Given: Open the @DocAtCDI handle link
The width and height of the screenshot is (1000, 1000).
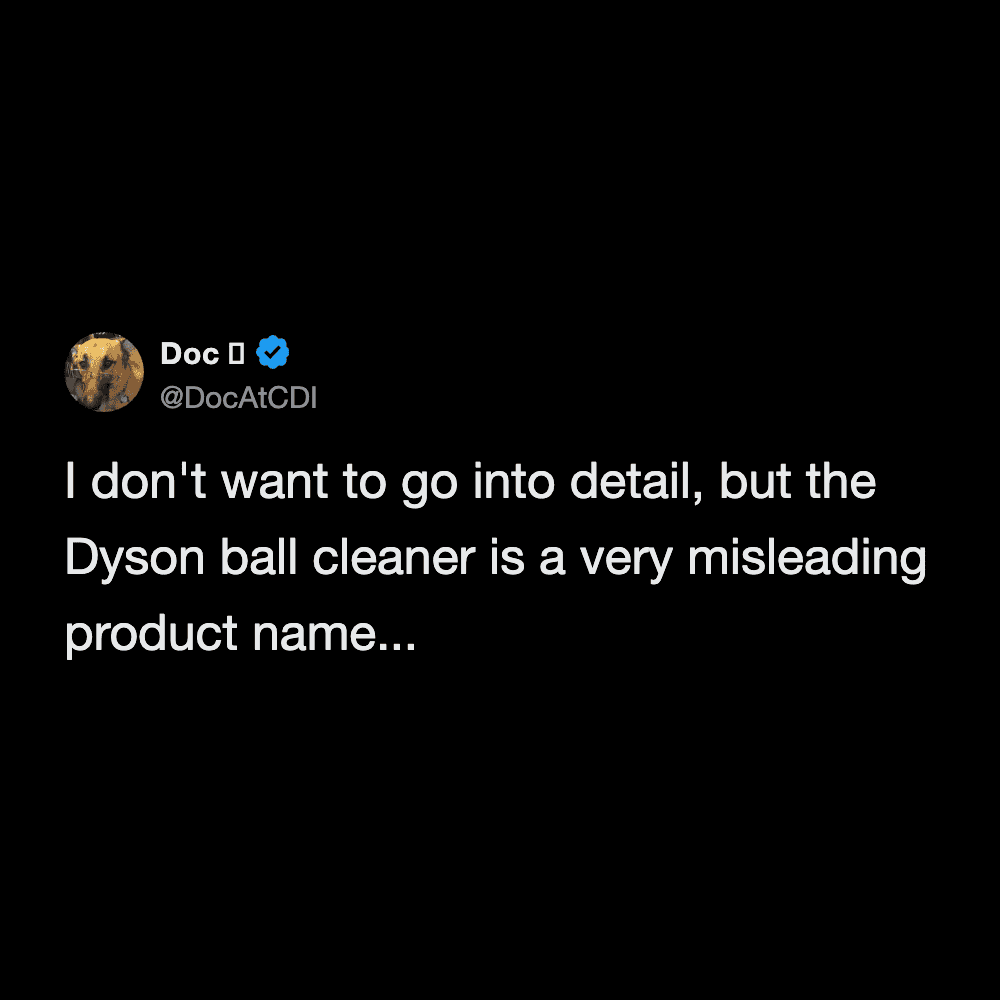Looking at the screenshot, I should click(x=239, y=397).
